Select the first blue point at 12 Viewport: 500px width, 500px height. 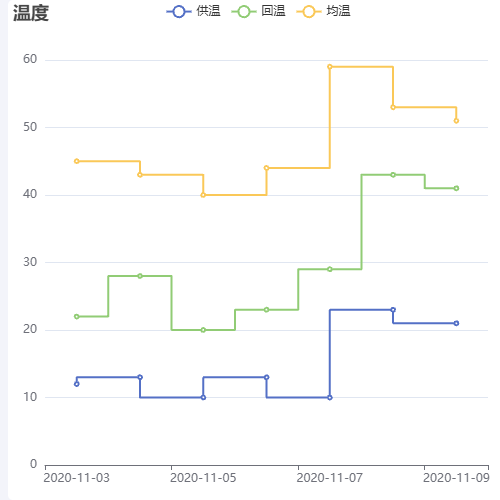(77, 384)
